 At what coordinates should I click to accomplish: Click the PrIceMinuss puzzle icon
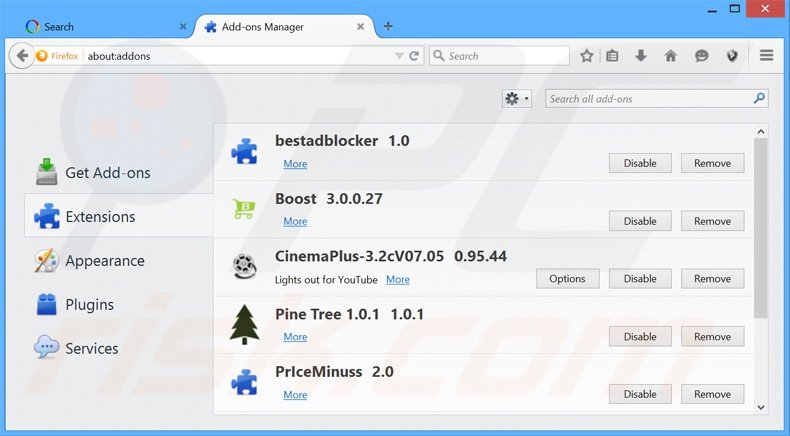[x=244, y=382]
